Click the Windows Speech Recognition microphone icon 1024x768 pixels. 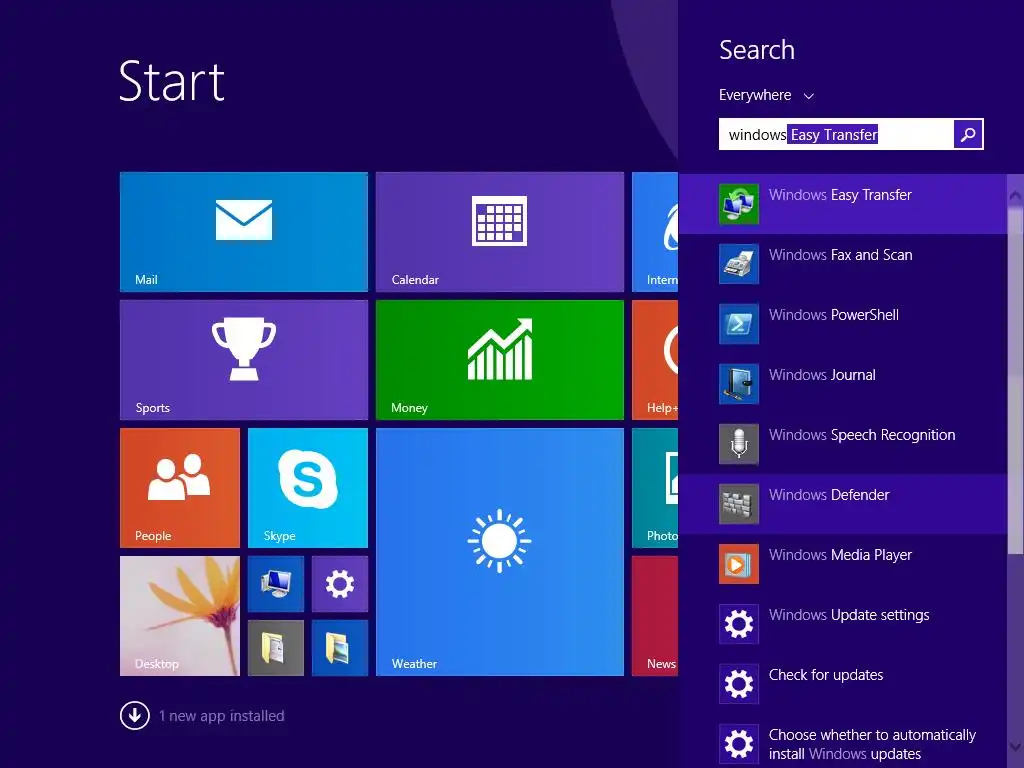[739, 444]
